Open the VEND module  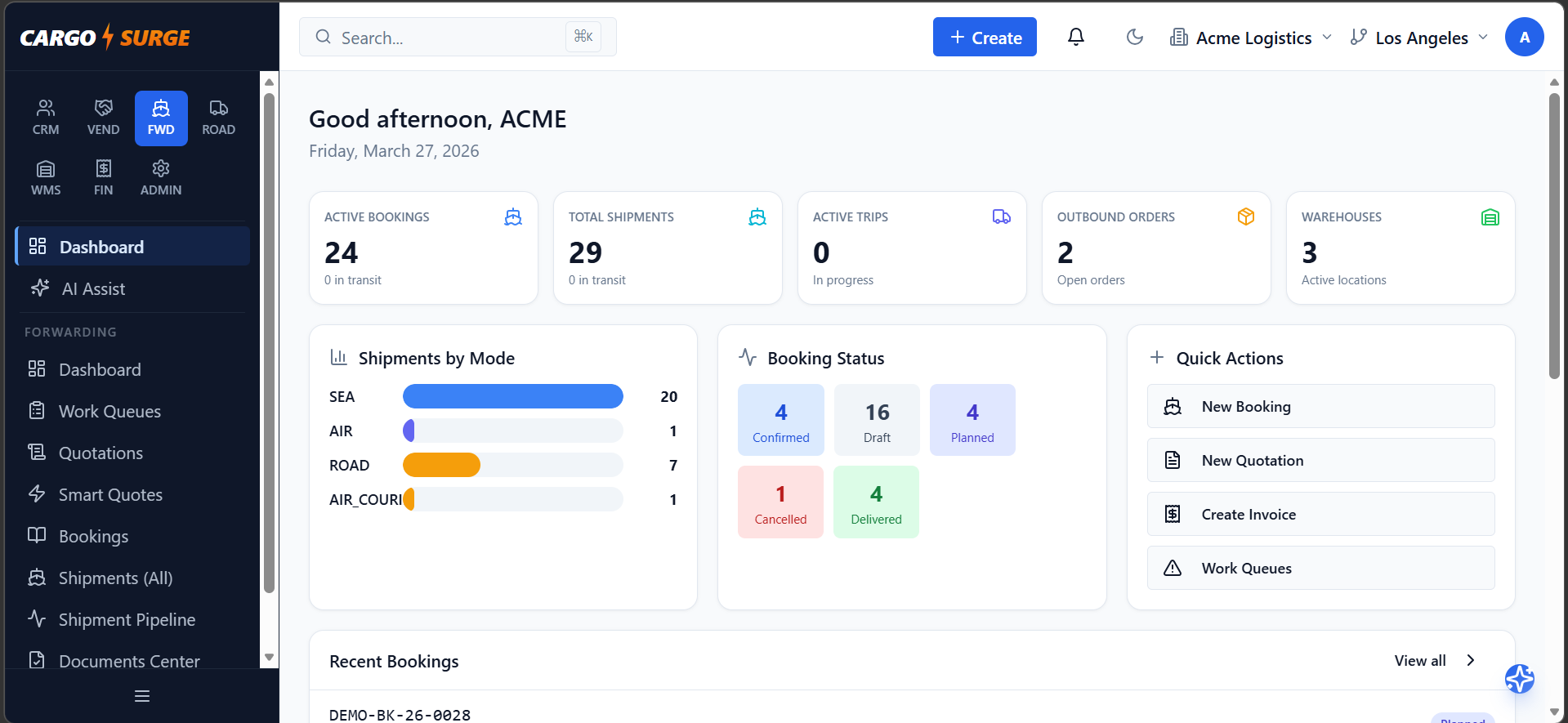(103, 118)
